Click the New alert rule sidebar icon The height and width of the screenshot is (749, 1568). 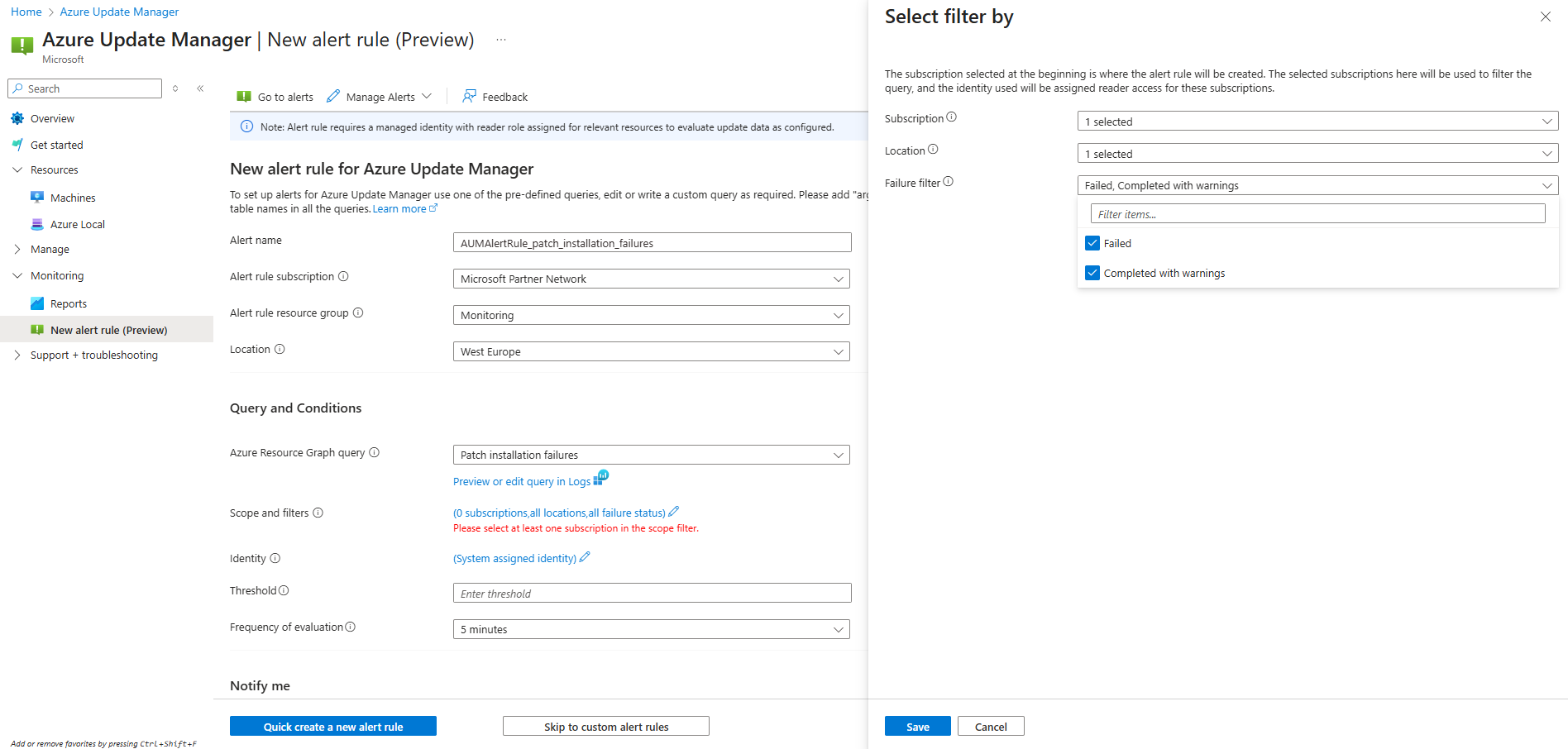[x=37, y=330]
